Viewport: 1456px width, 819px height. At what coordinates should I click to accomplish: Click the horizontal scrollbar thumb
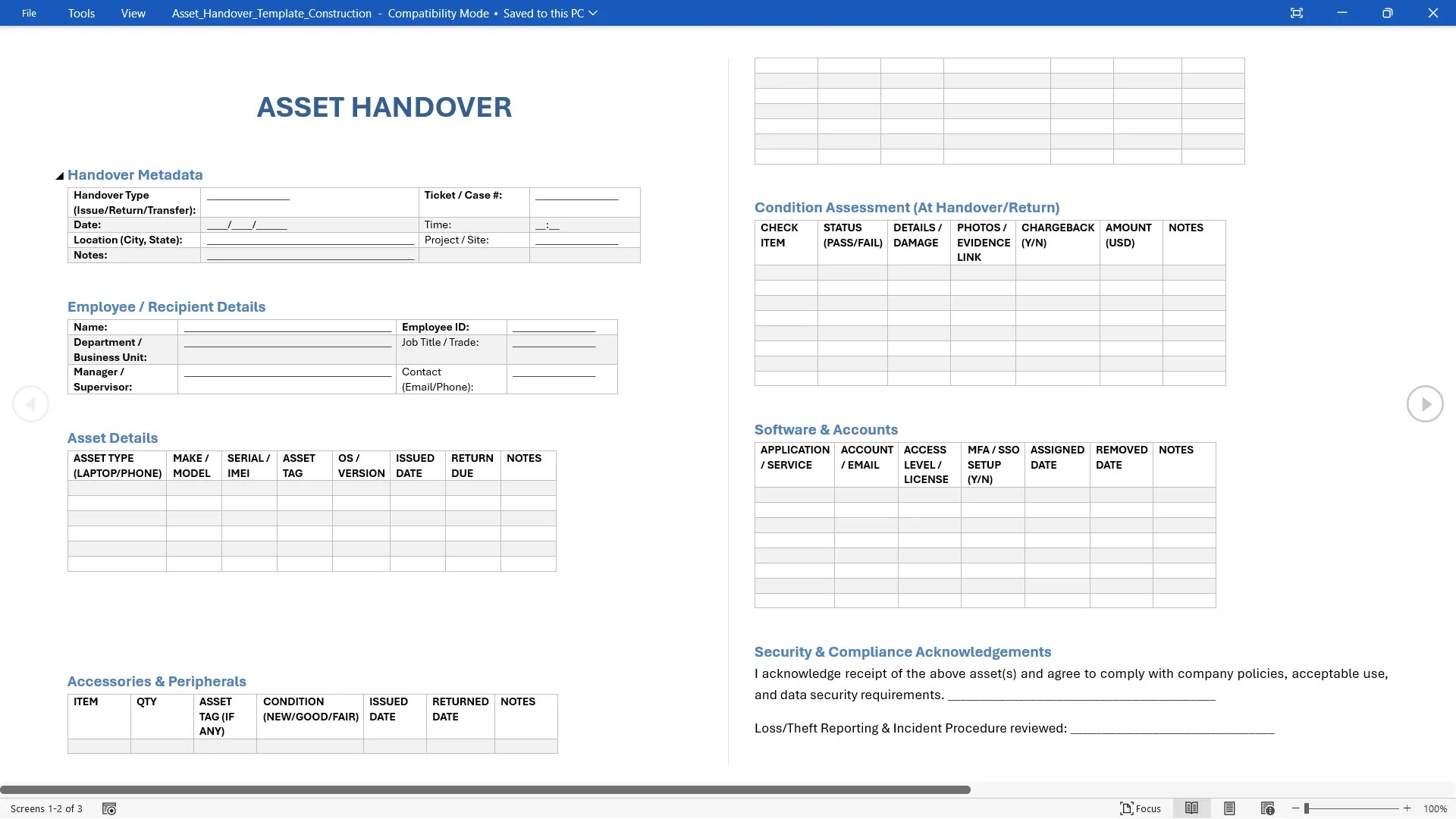click(485, 789)
